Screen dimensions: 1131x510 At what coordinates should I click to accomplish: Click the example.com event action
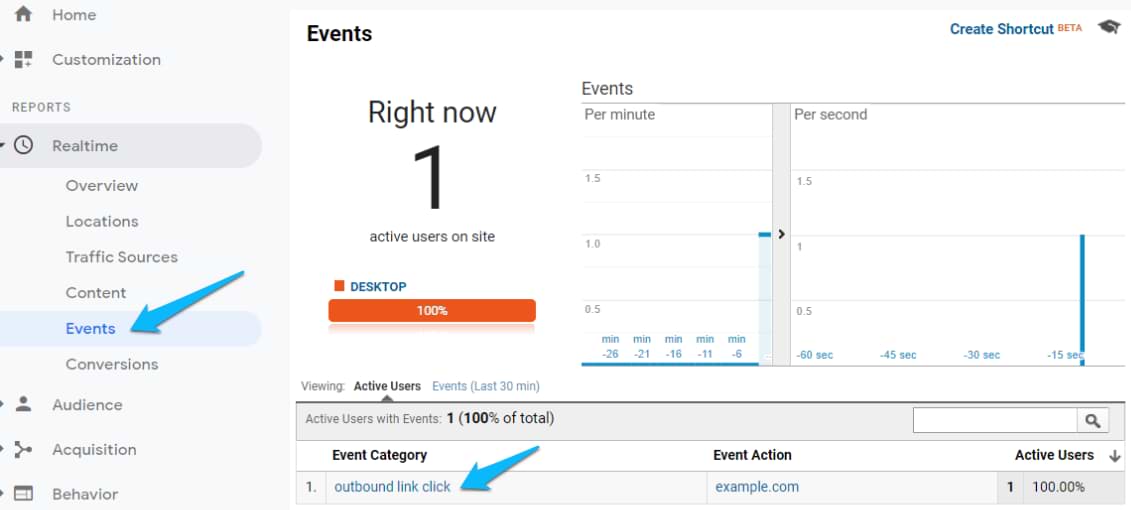[756, 486]
